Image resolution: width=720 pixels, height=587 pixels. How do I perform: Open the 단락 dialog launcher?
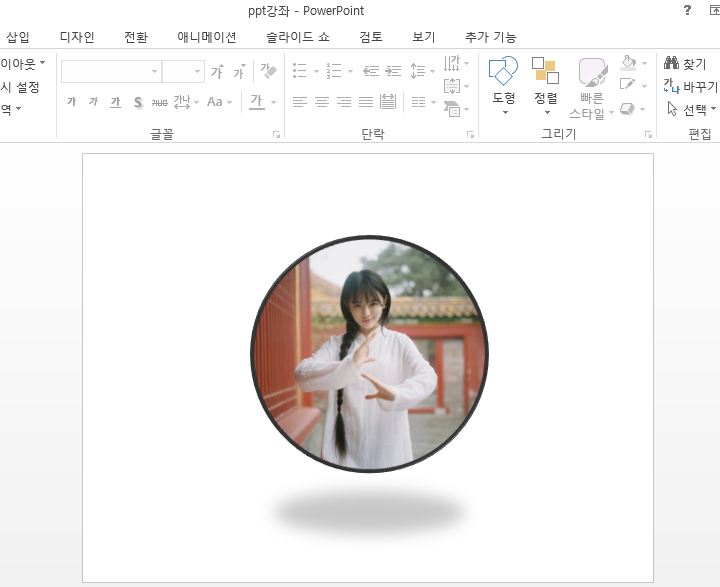(x=470, y=134)
